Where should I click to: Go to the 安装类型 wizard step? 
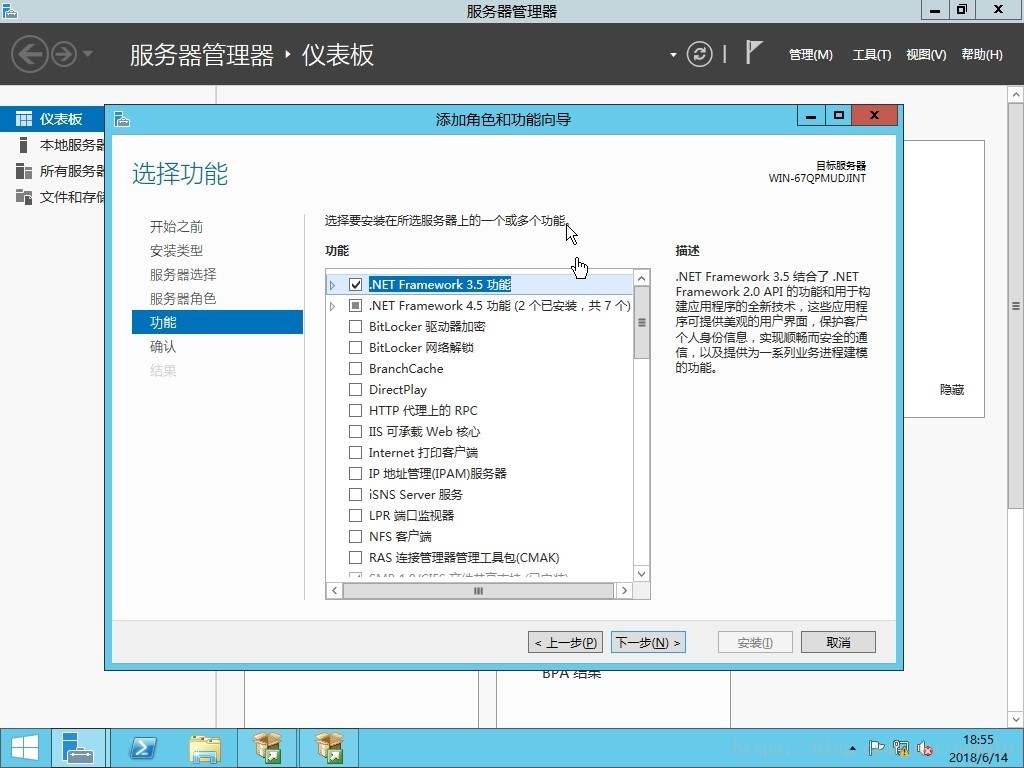[176, 251]
